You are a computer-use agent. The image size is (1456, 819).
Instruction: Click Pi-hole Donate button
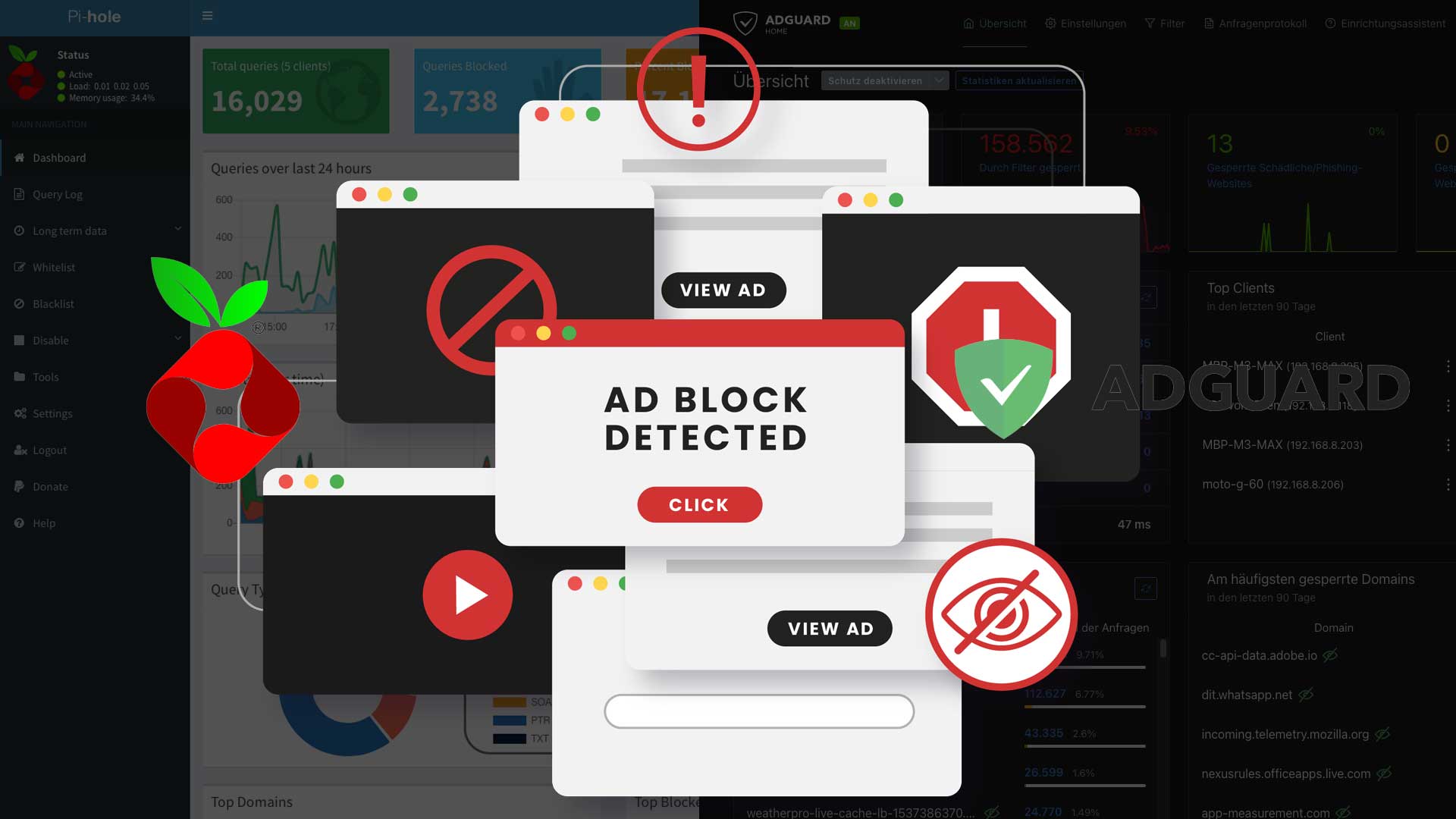(x=50, y=486)
